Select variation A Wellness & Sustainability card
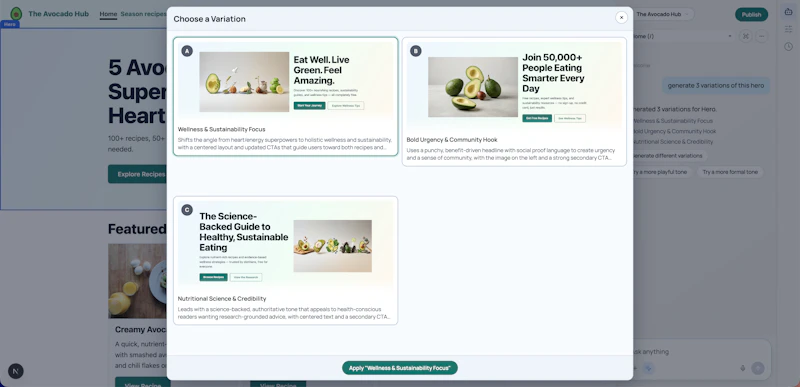800x387 pixels. pos(285,96)
